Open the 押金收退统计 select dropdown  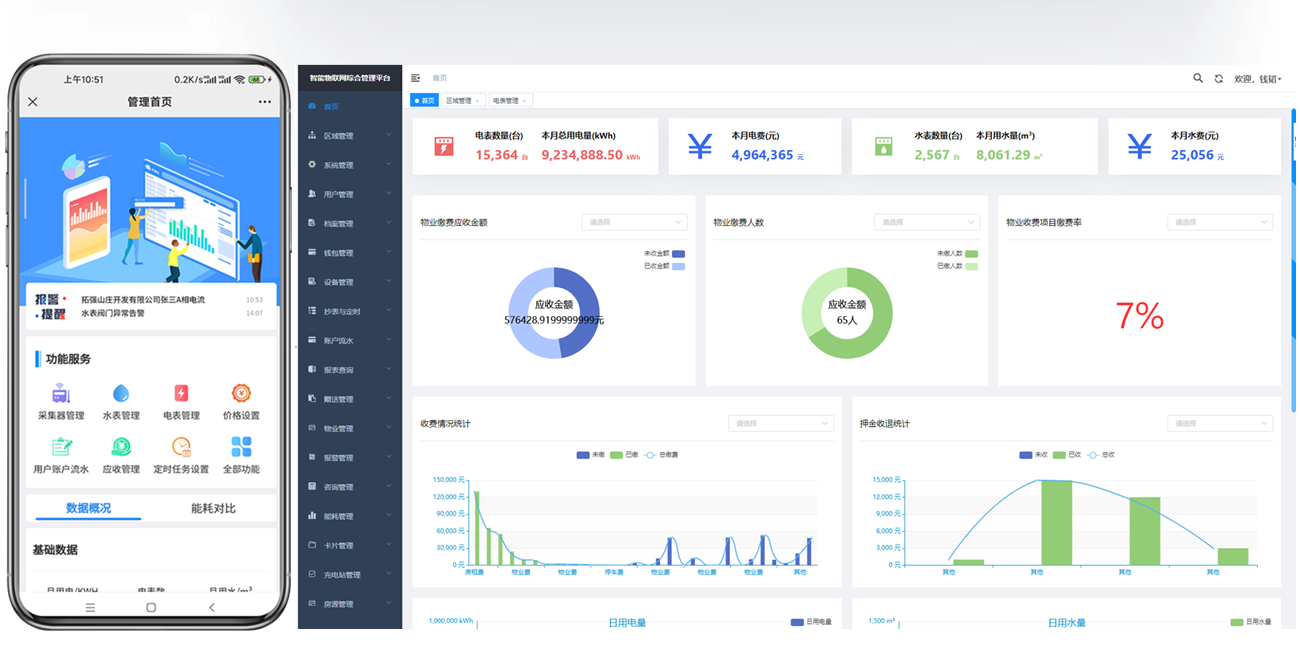pos(1219,423)
